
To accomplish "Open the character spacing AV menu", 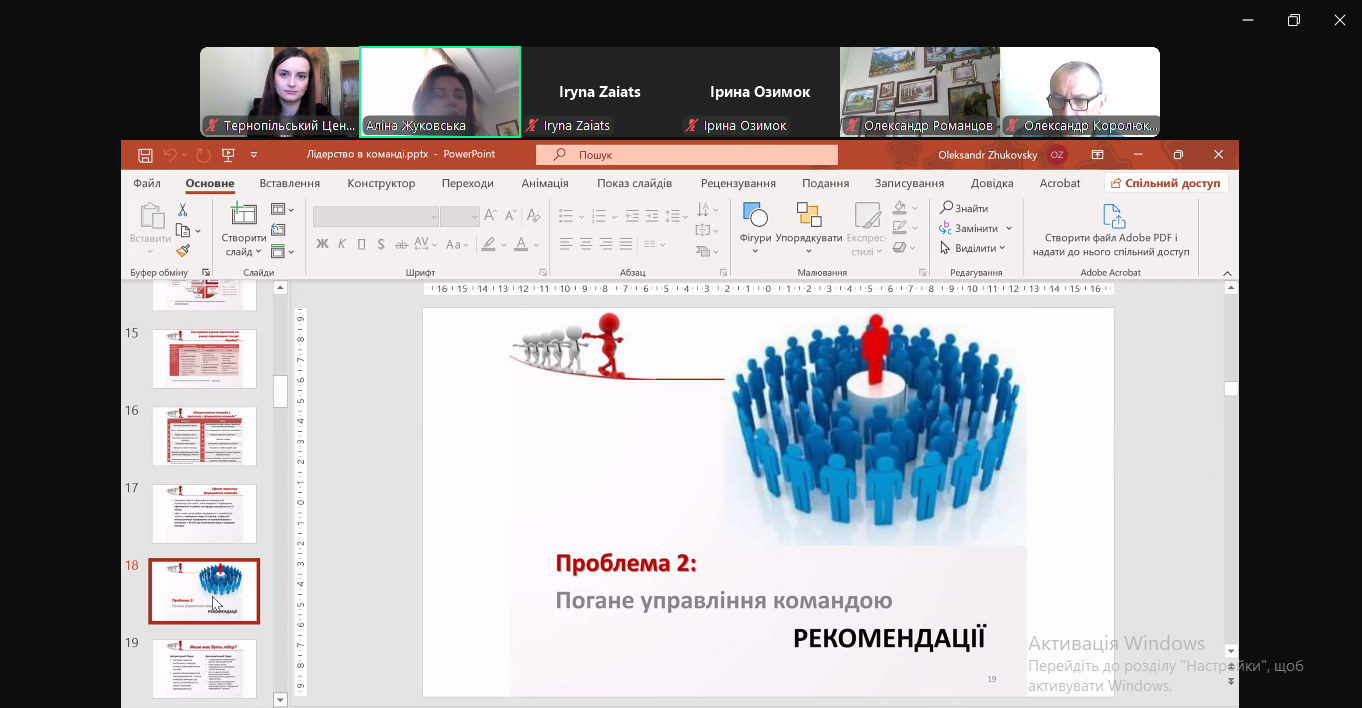I will (x=425, y=244).
